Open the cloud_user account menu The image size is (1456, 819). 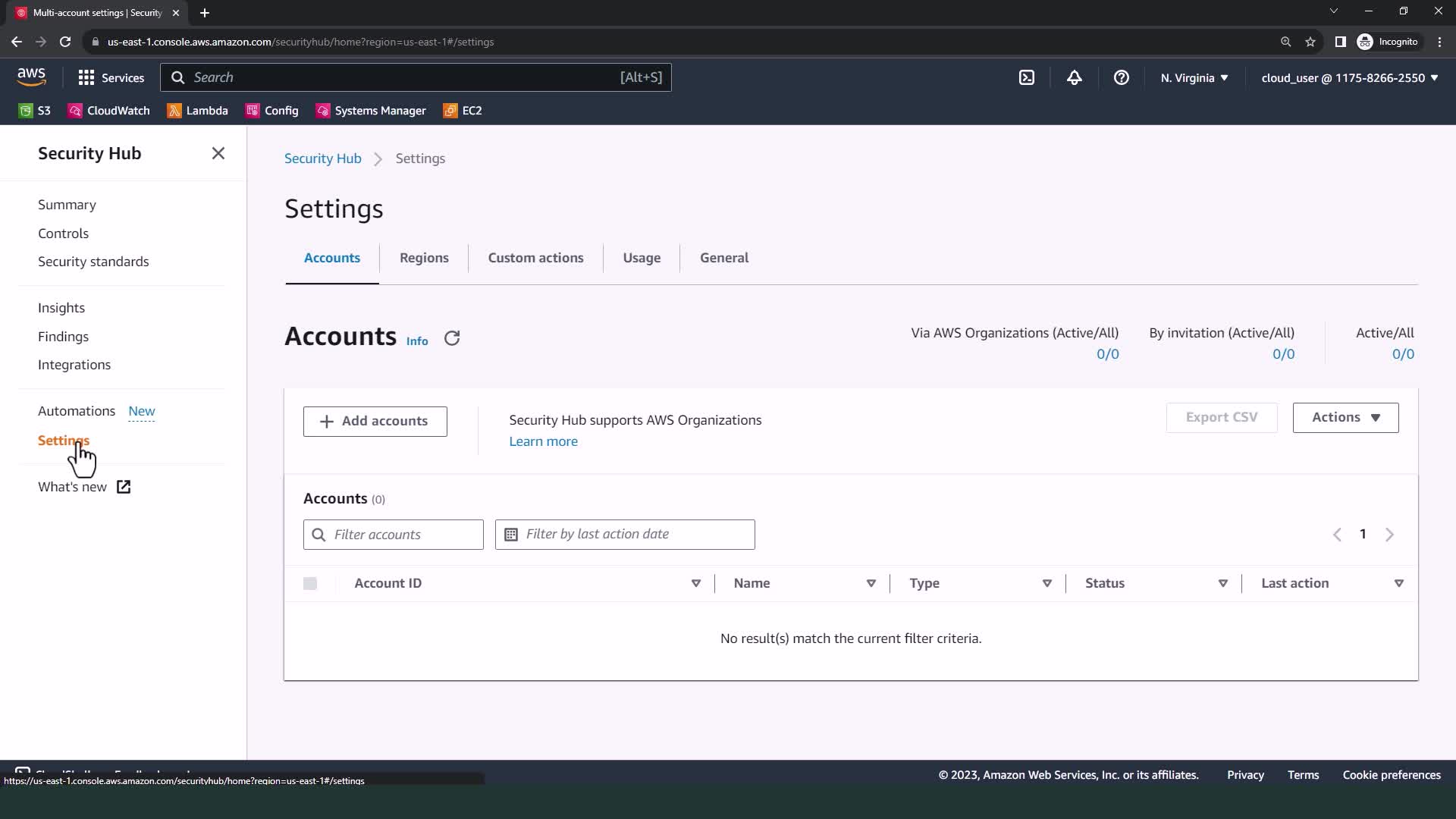[1349, 77]
